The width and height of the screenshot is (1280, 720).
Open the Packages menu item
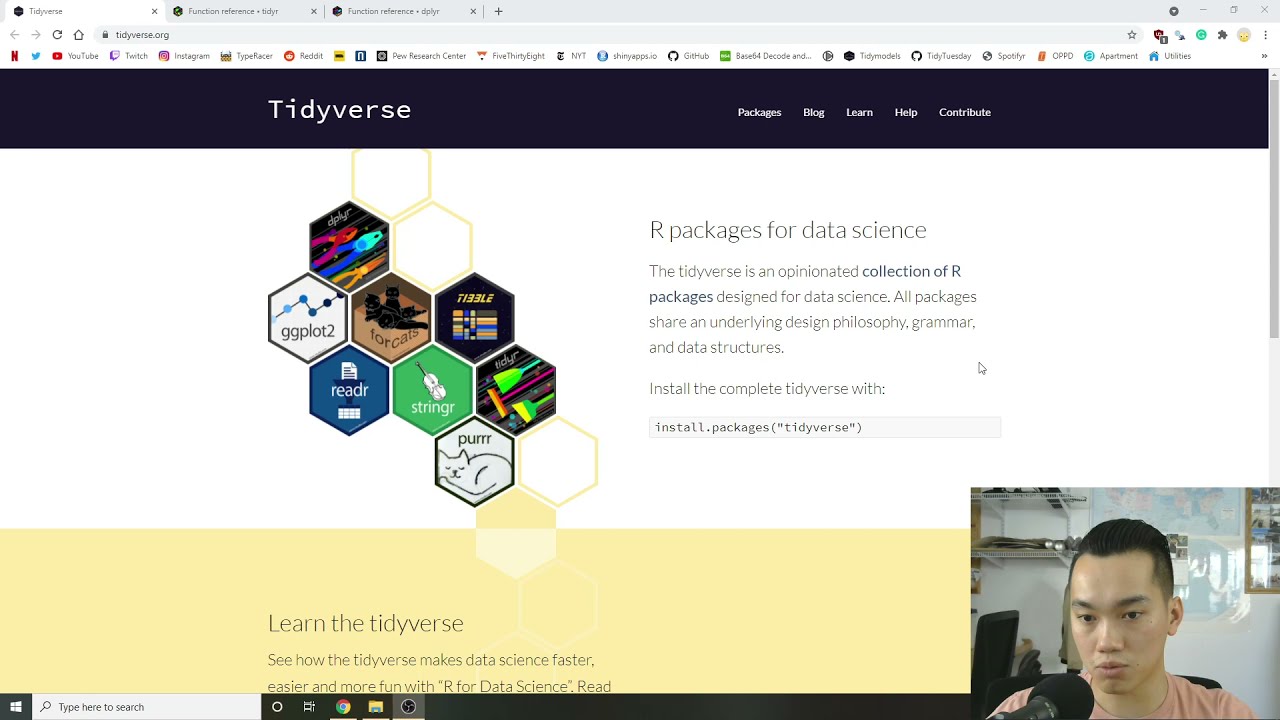tap(759, 112)
